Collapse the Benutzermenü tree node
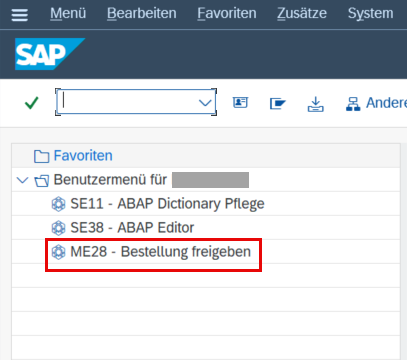407x360 pixels. pos(22,180)
